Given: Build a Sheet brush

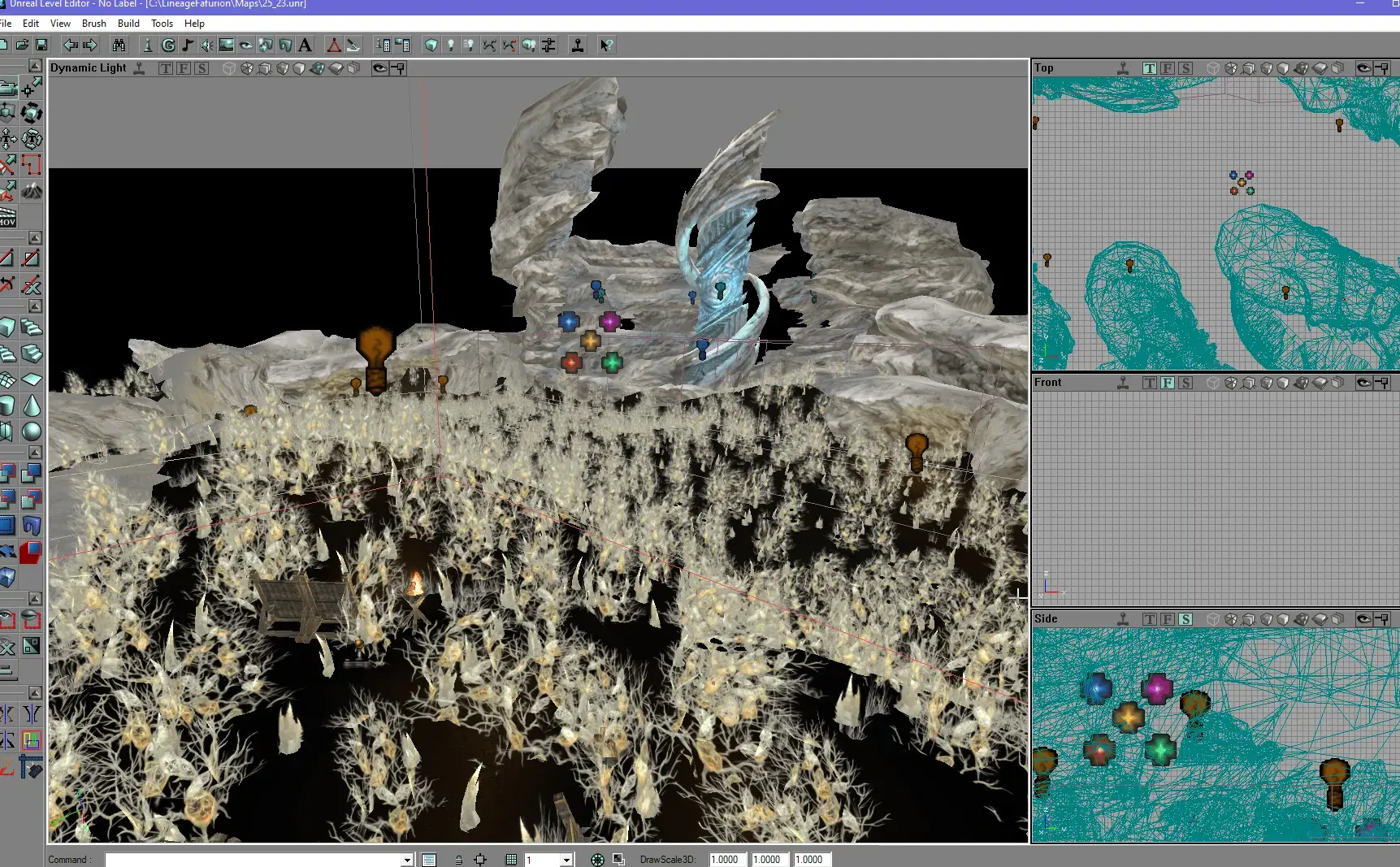Looking at the screenshot, I should point(32,379).
